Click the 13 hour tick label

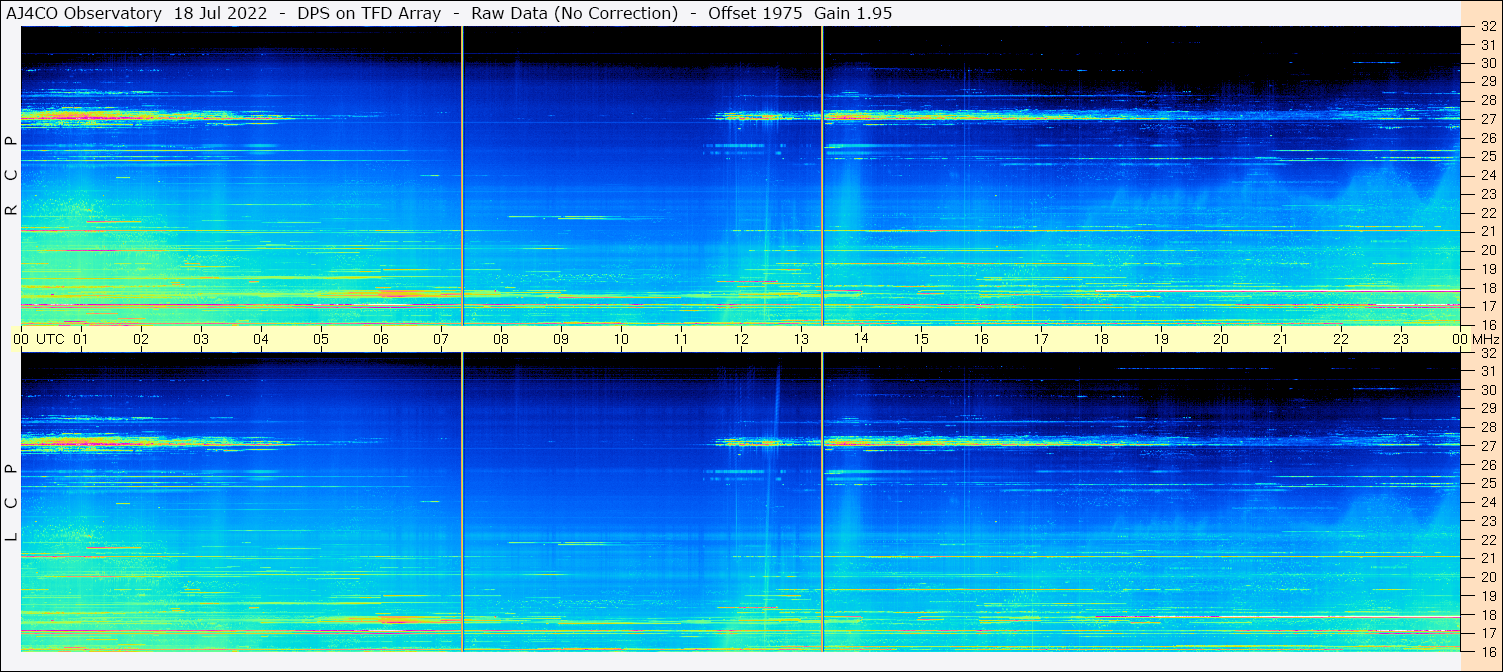pos(801,339)
